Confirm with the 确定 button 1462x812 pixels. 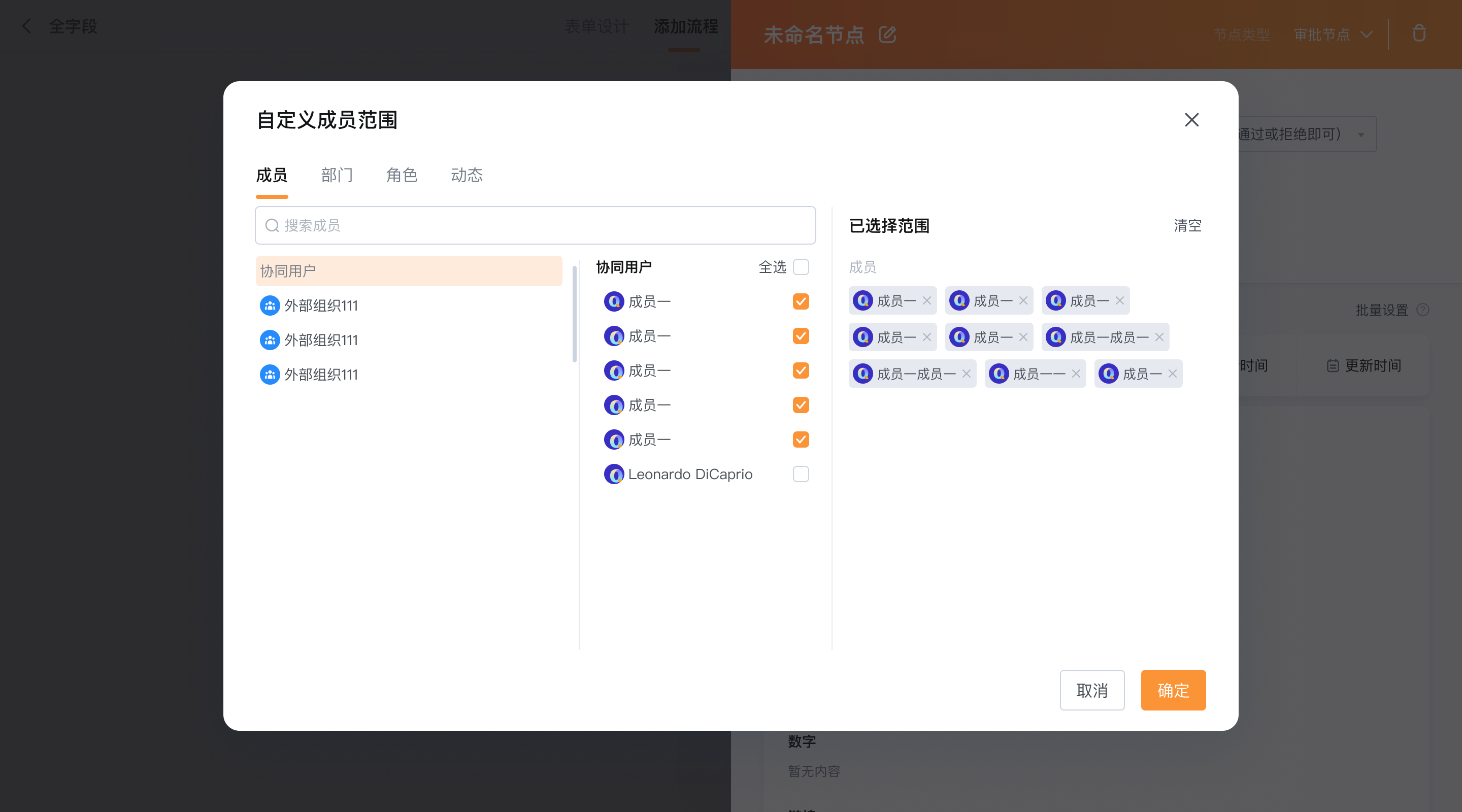point(1173,690)
